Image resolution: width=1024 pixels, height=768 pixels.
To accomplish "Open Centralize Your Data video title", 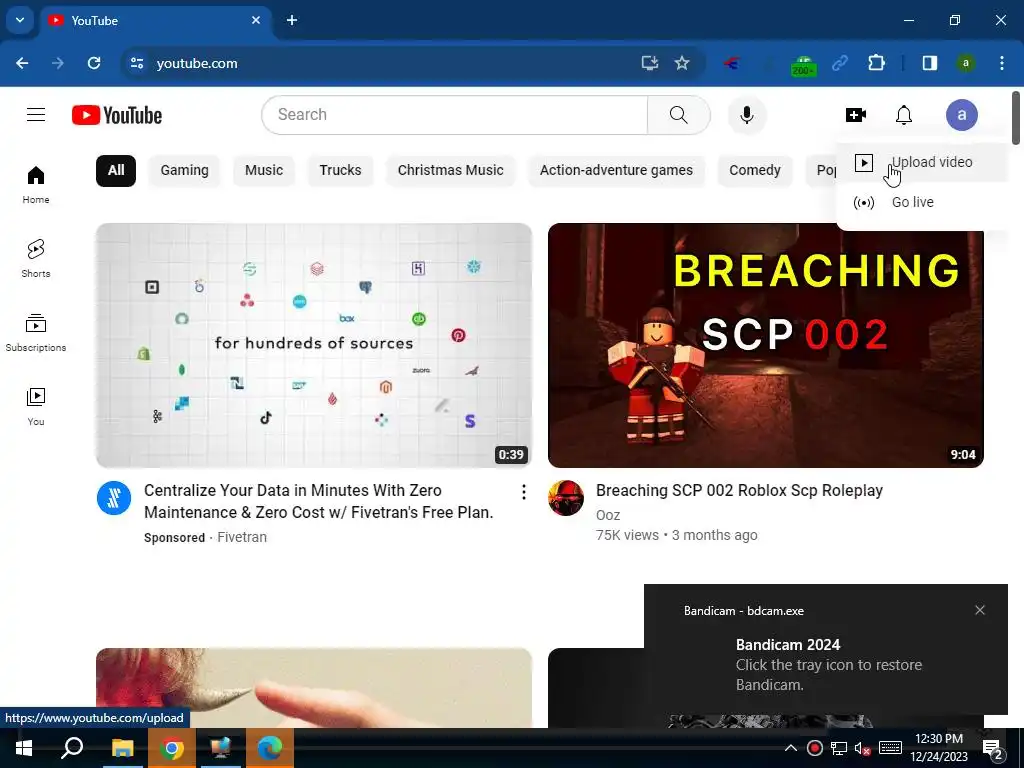I will click(x=319, y=501).
